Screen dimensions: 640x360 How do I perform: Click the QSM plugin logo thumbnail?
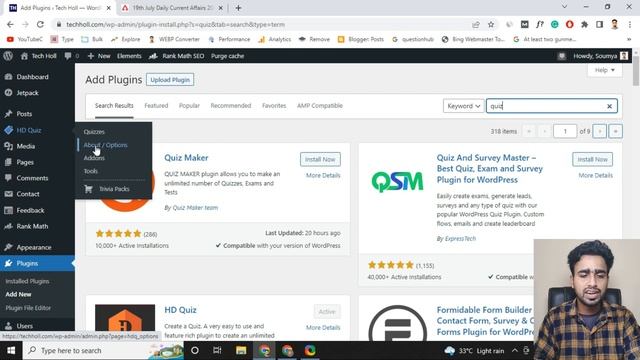click(x=397, y=182)
